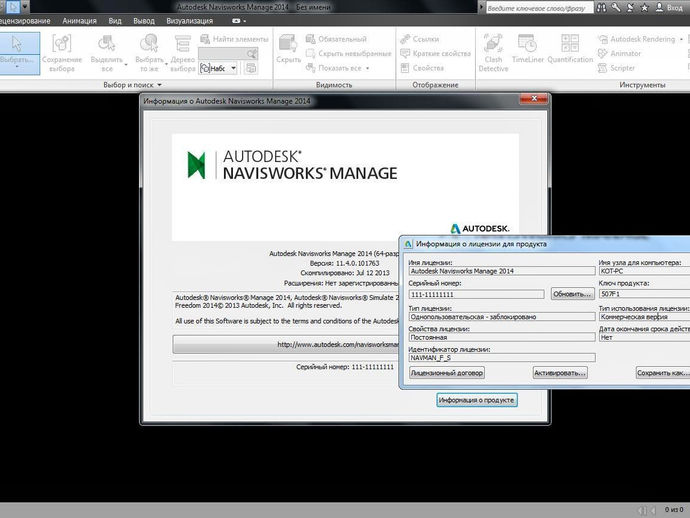Open Дерево выбора (Selection Tree) panel
Viewport: 690px width, 518px height.
coord(183,53)
